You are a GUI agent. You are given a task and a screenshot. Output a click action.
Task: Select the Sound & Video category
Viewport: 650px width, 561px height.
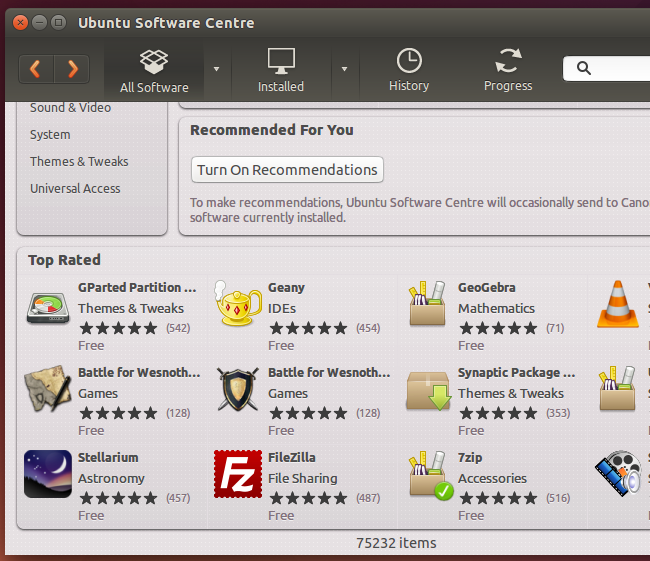click(70, 107)
